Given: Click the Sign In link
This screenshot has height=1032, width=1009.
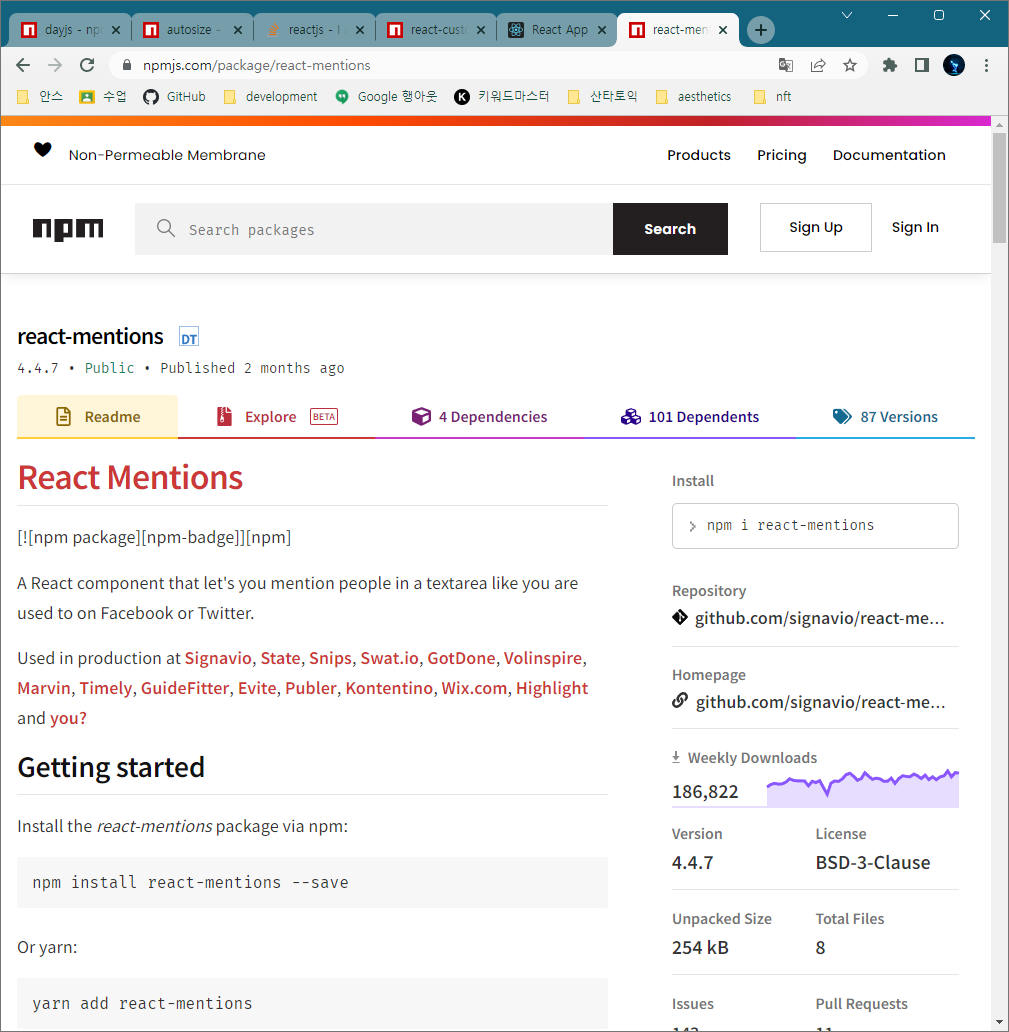Looking at the screenshot, I should [915, 227].
